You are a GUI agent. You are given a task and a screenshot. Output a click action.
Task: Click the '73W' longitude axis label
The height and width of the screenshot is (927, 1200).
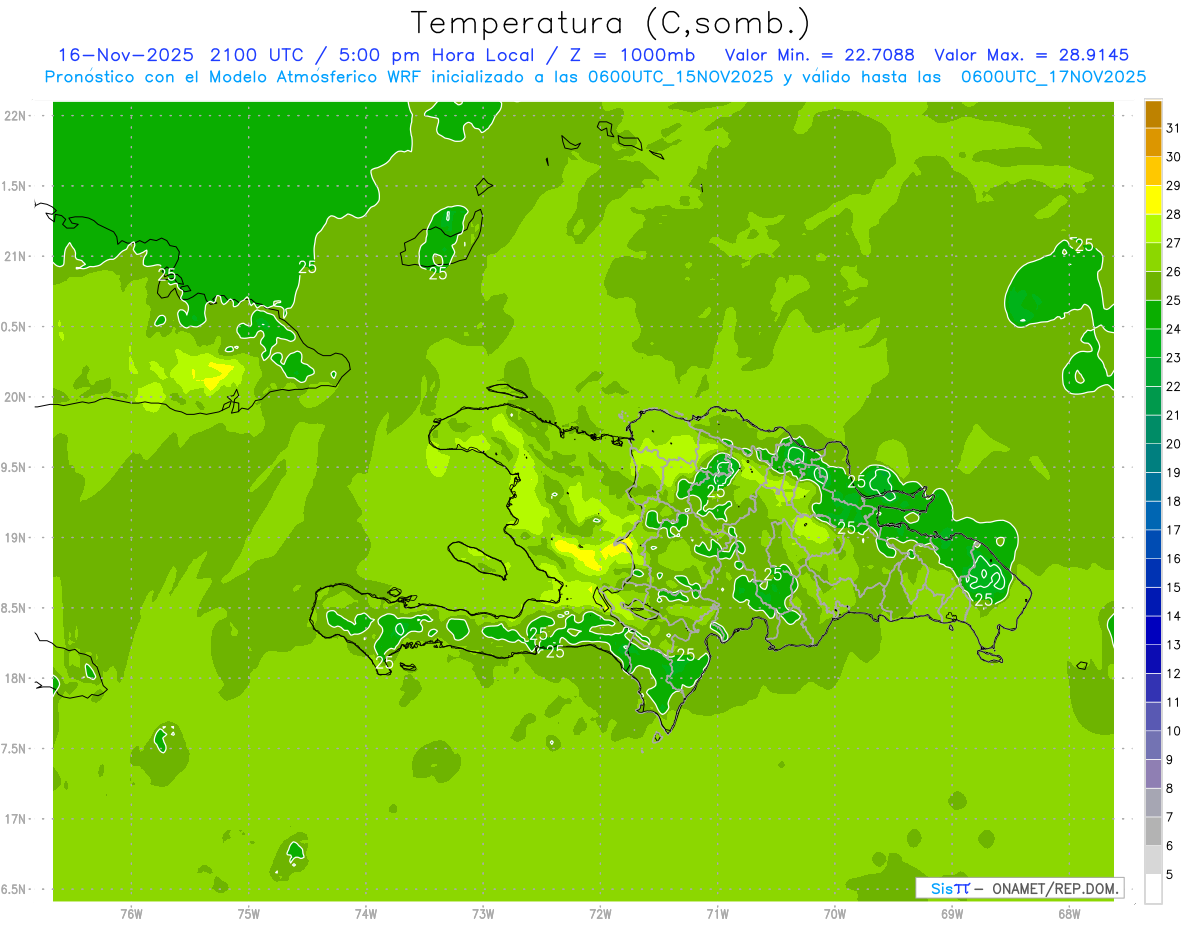click(x=483, y=913)
